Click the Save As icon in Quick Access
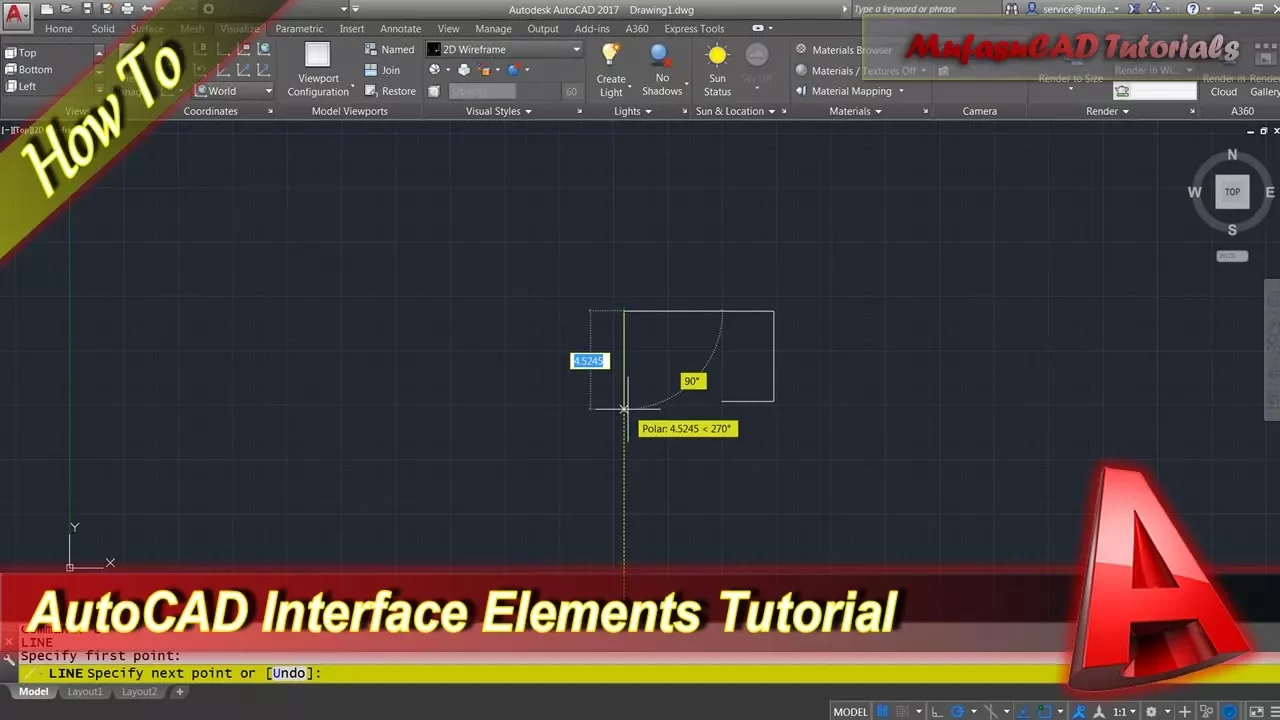This screenshot has height=720, width=1280. [106, 9]
